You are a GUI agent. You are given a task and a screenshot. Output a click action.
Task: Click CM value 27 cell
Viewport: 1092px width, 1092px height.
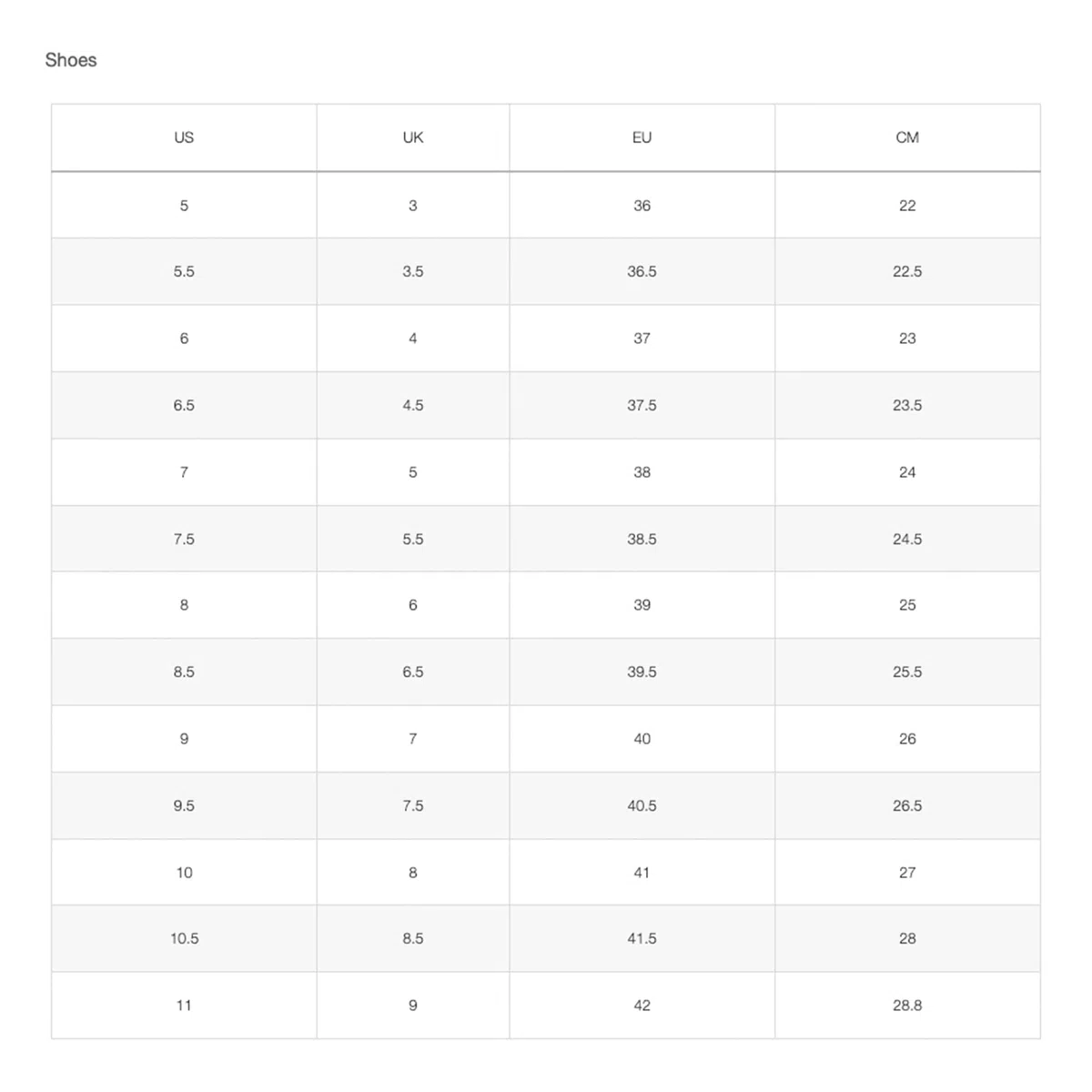click(x=907, y=873)
